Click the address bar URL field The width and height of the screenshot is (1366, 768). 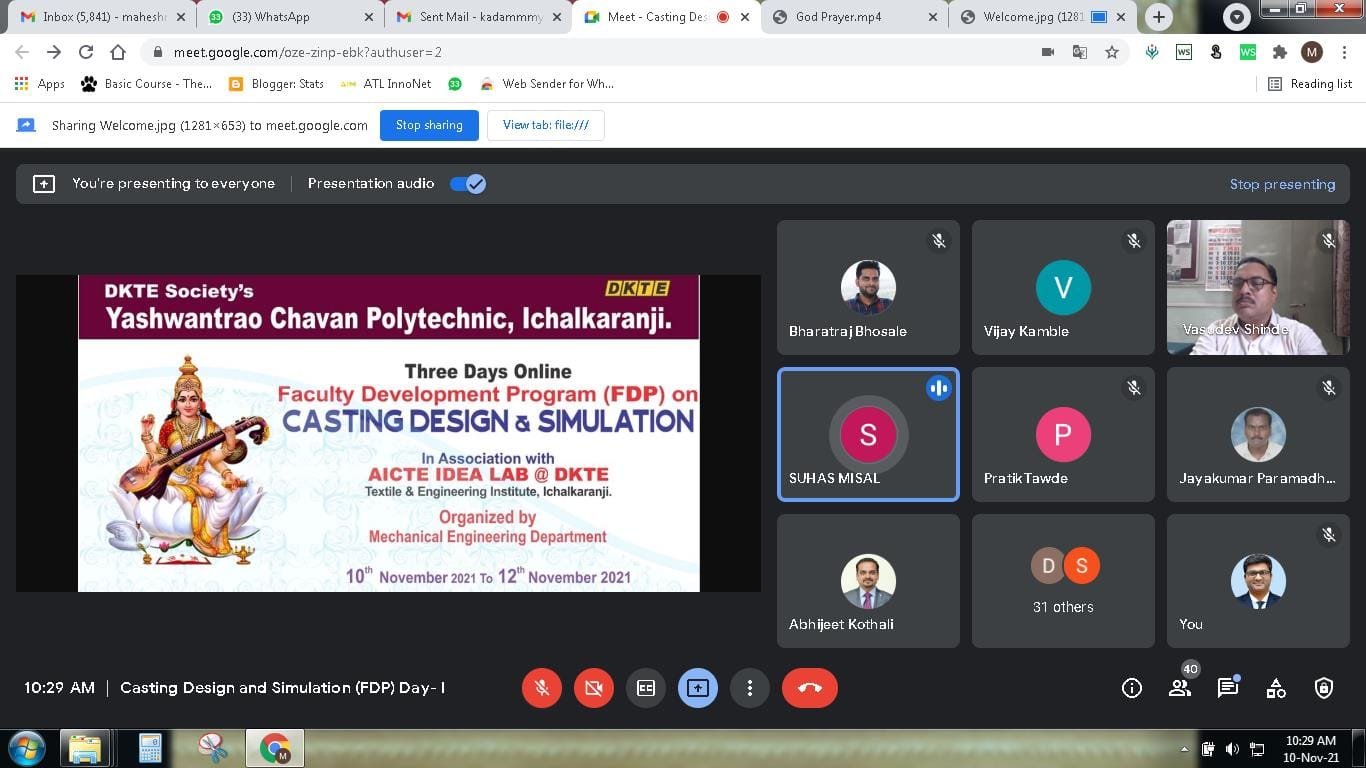pos(600,52)
